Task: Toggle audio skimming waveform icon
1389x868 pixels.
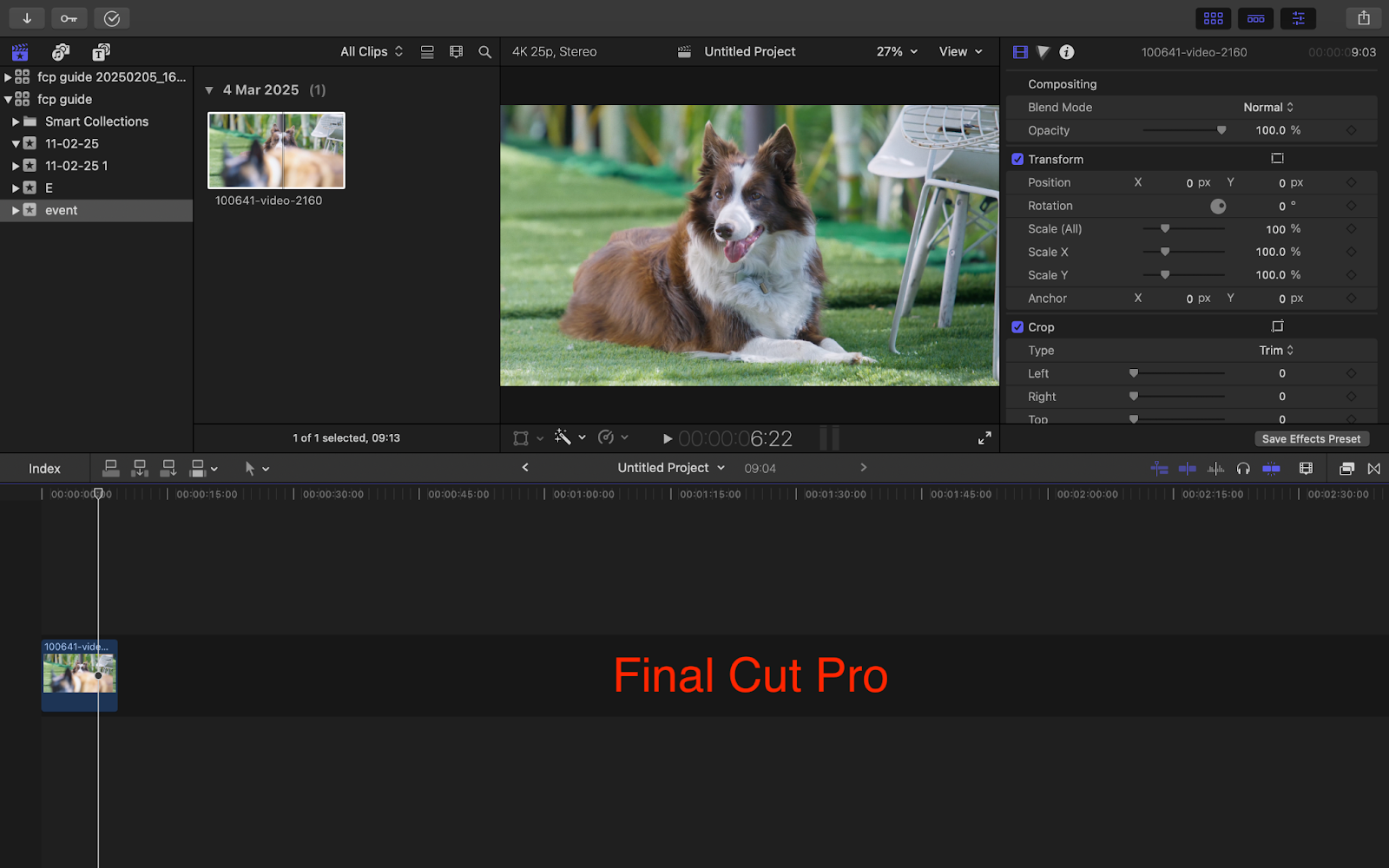Action: click(x=1215, y=469)
